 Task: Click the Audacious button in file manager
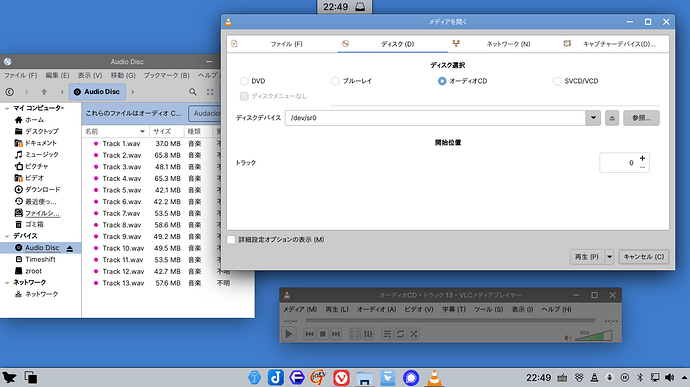coord(206,113)
